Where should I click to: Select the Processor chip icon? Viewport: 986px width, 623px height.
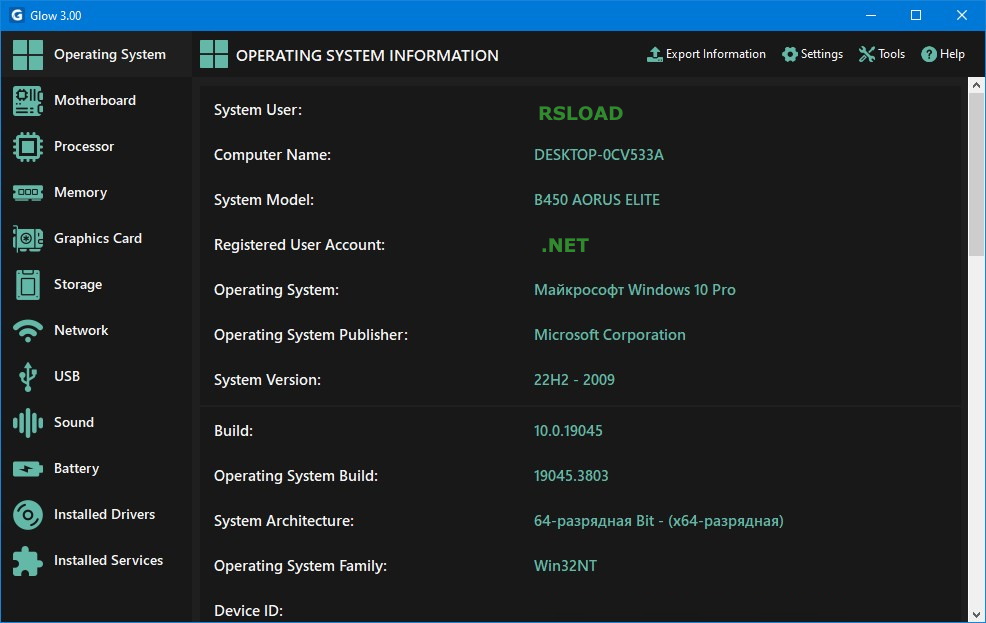tap(28, 147)
